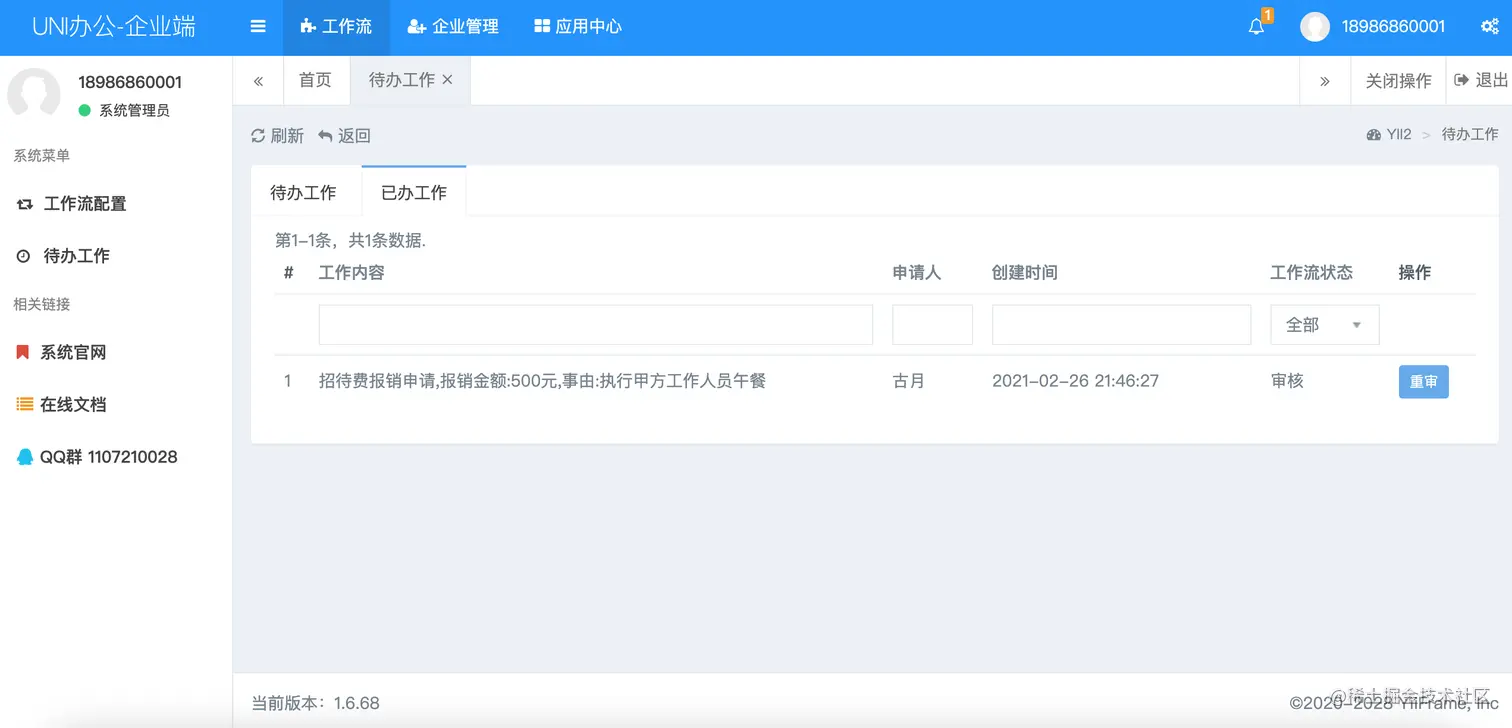Image resolution: width=1512 pixels, height=728 pixels.
Task: Click the 重审 button on the expense row
Action: pos(1423,381)
